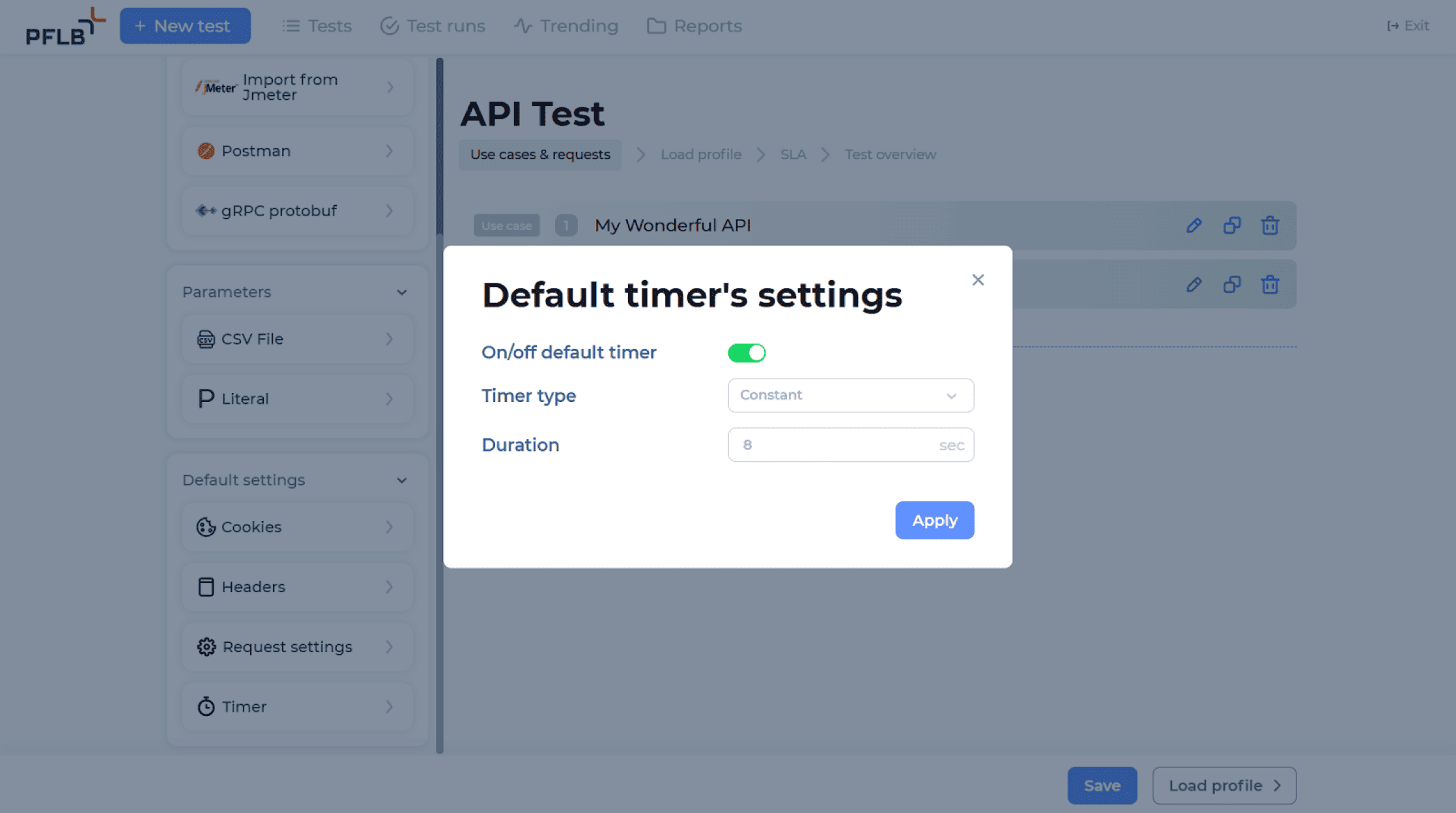Click the Timer stopwatch icon
Screen dimensions: 1456x813
(x=206, y=706)
